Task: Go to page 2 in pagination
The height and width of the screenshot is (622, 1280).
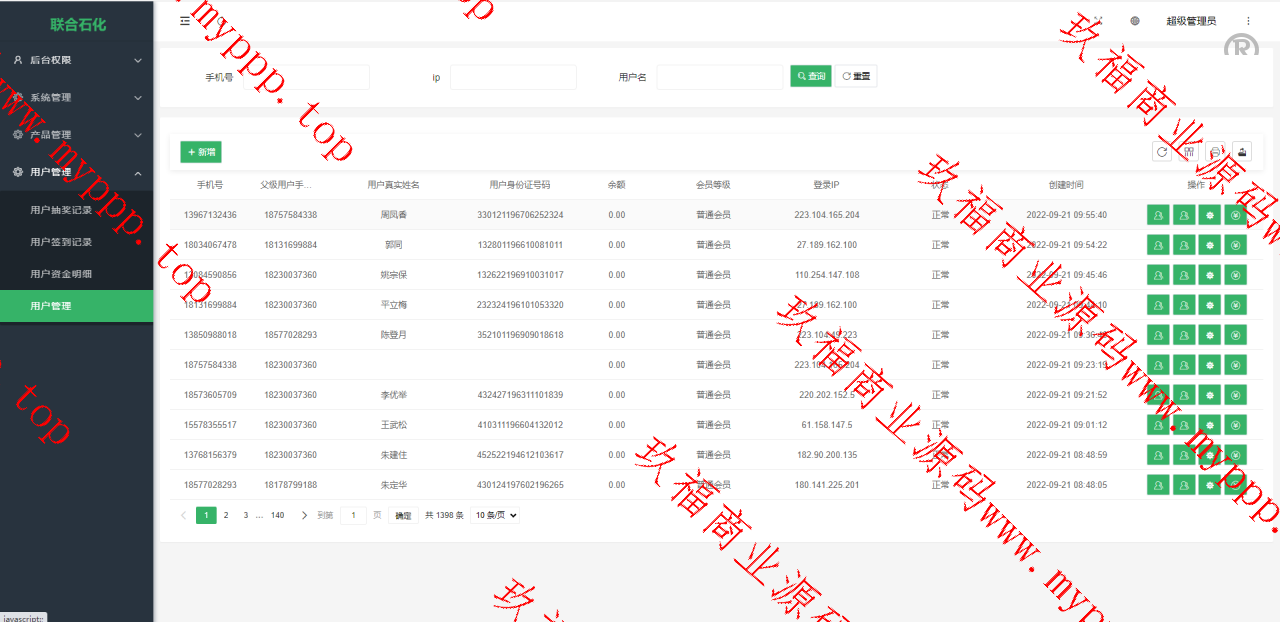Action: [x=226, y=516]
